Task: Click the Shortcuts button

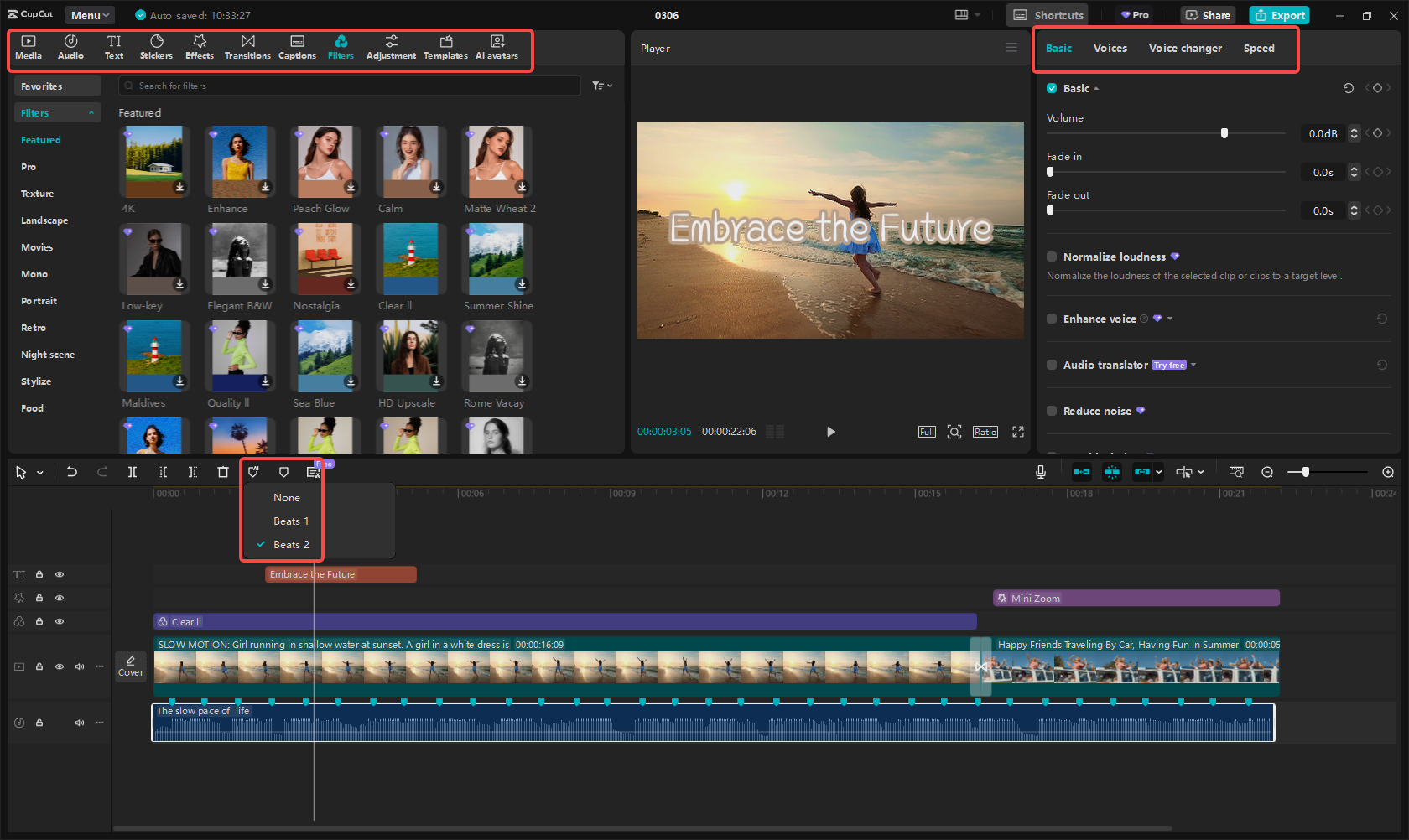Action: tap(1048, 15)
